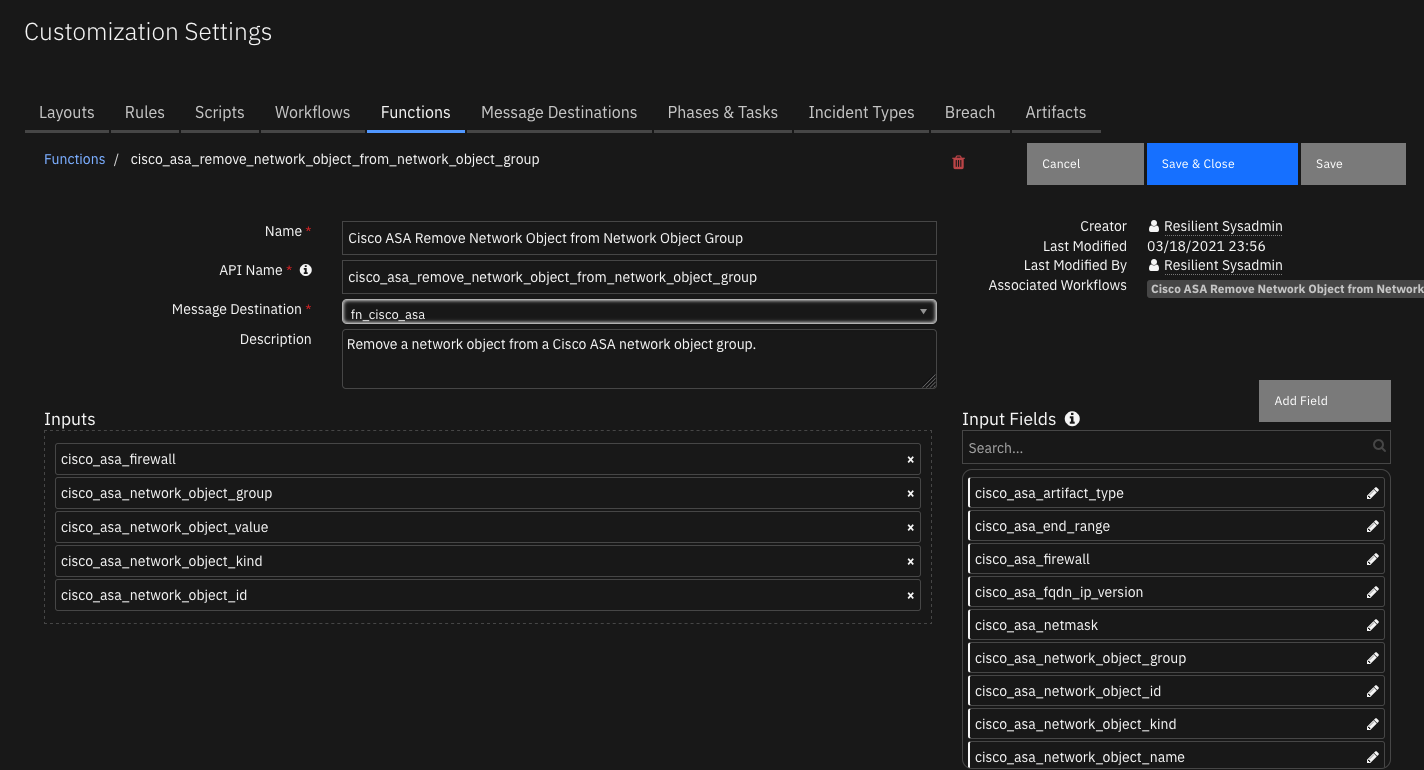Edit cisco_asa_network_object_name field pencil
Screen dimensions: 1424x770
coord(1372,757)
